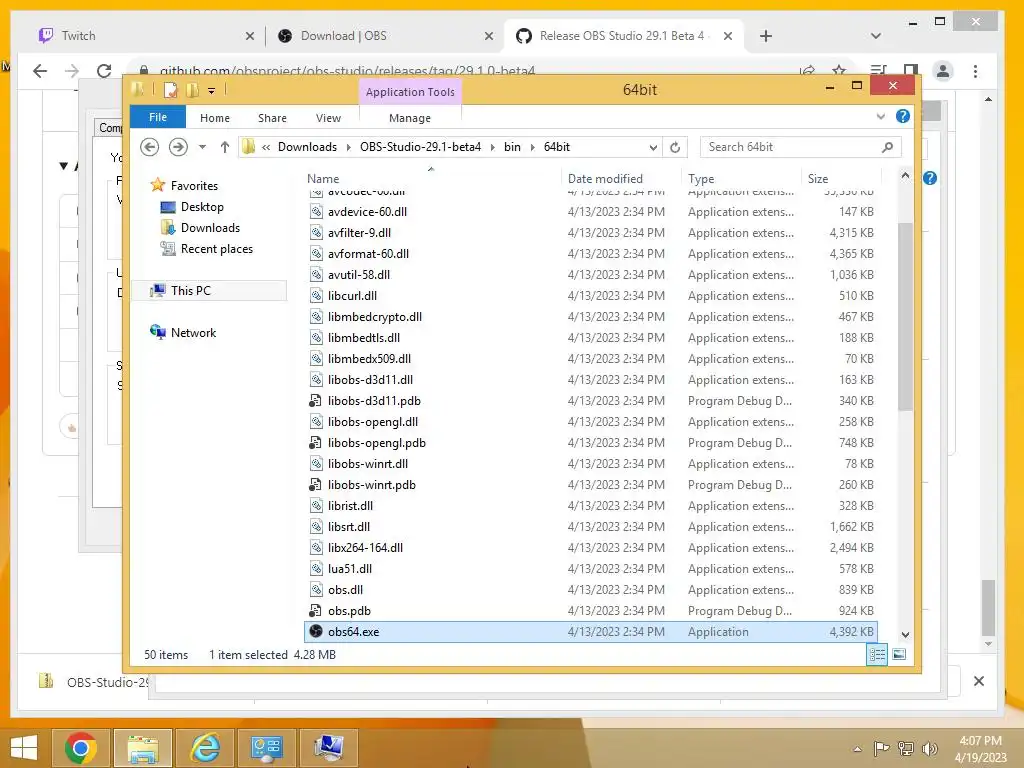Switch to details view layout icon
Image resolution: width=1024 pixels, height=768 pixels.
pos(877,654)
